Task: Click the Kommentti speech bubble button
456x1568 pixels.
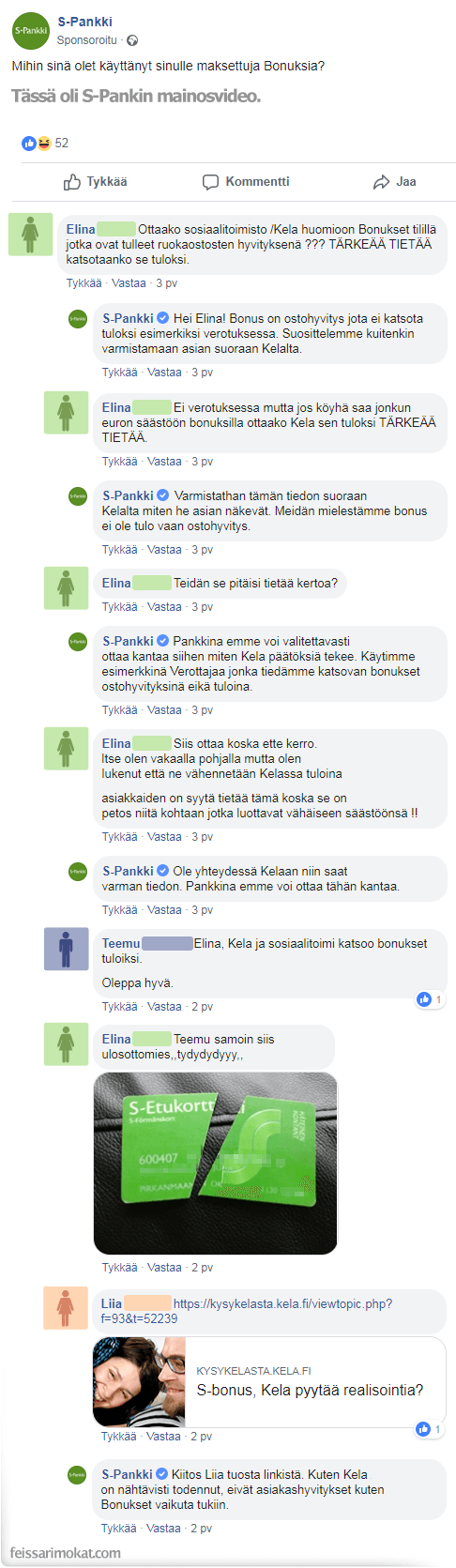Action: pyautogui.click(x=246, y=182)
